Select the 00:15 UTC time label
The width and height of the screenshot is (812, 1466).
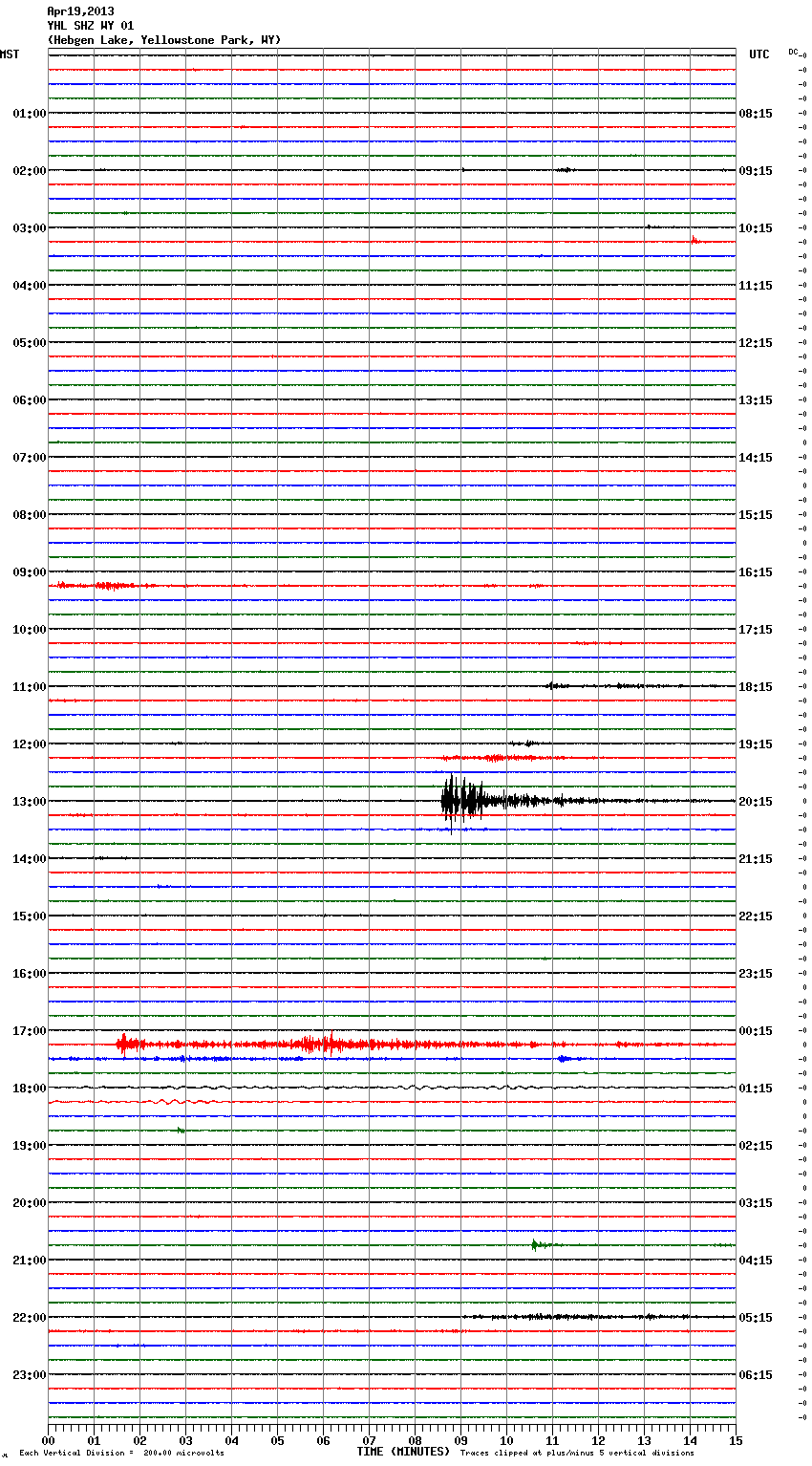756,1031
